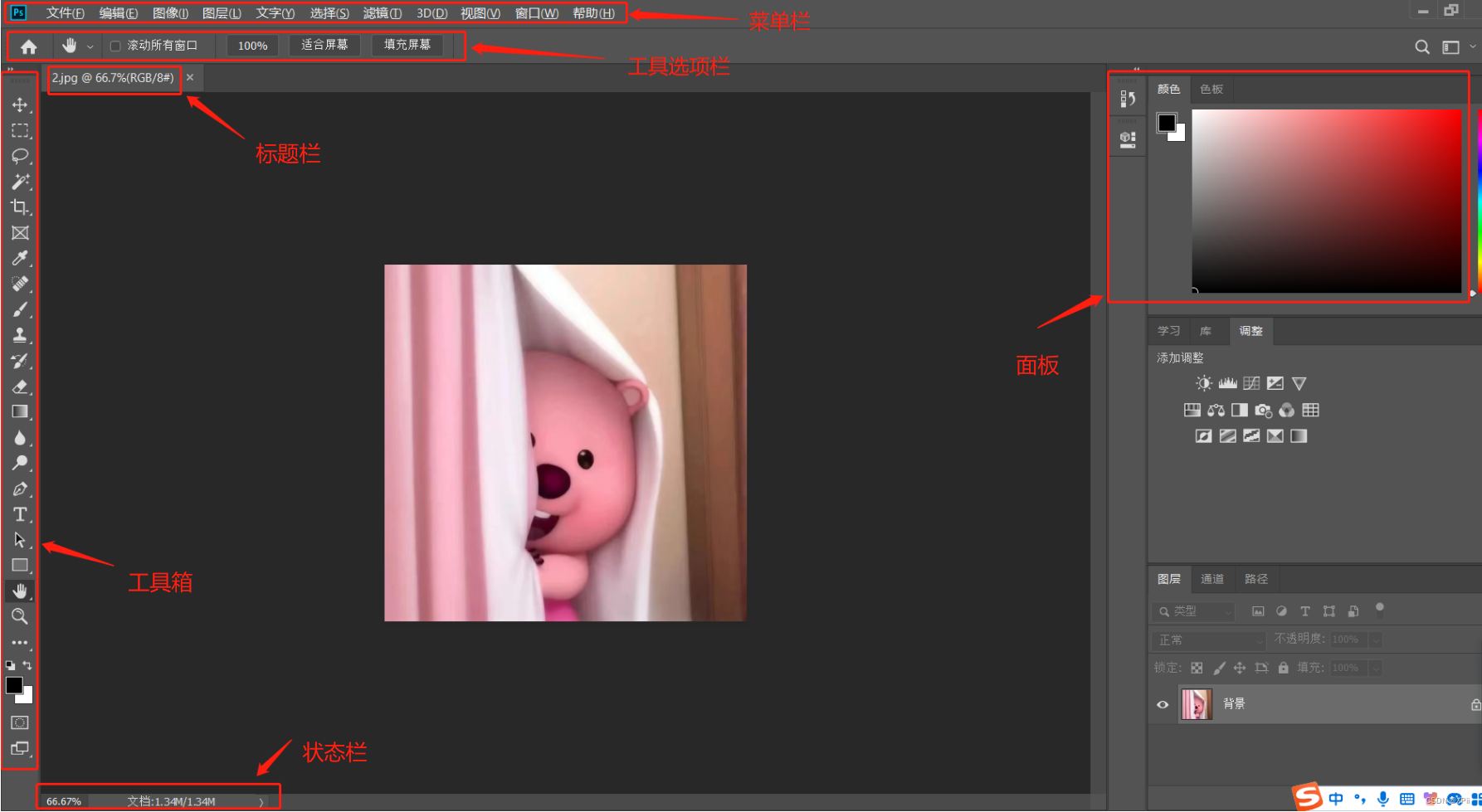Open the layer filter 类型 dropdown

[1193, 611]
